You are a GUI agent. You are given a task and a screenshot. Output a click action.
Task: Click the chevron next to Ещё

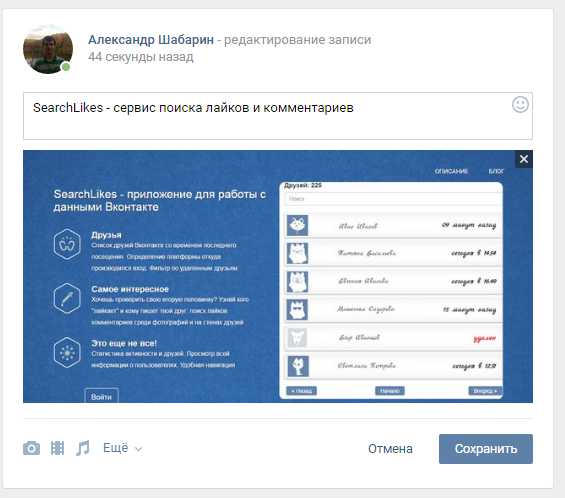click(x=138, y=449)
